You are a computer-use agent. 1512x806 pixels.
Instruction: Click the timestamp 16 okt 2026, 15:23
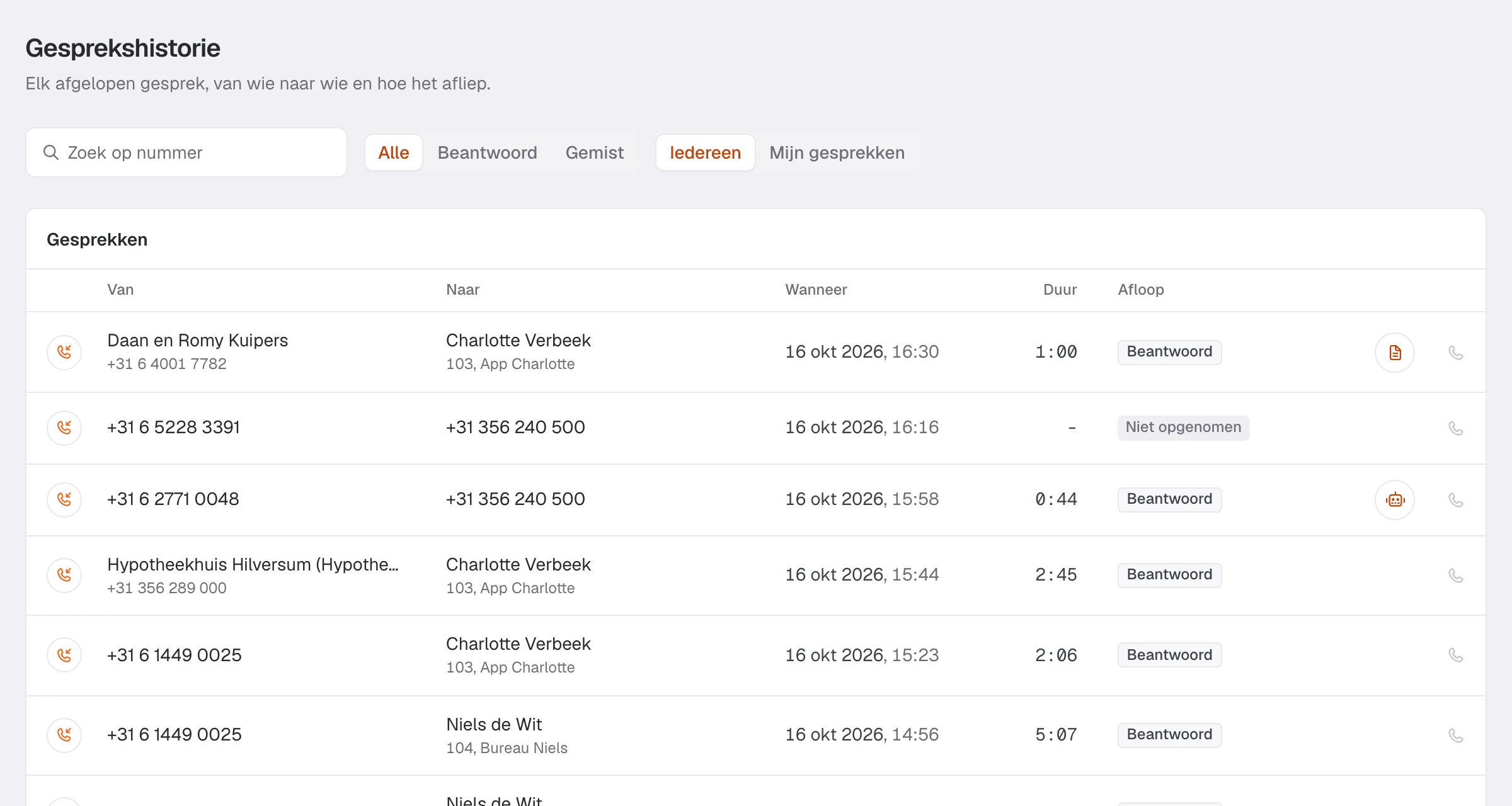(x=862, y=655)
